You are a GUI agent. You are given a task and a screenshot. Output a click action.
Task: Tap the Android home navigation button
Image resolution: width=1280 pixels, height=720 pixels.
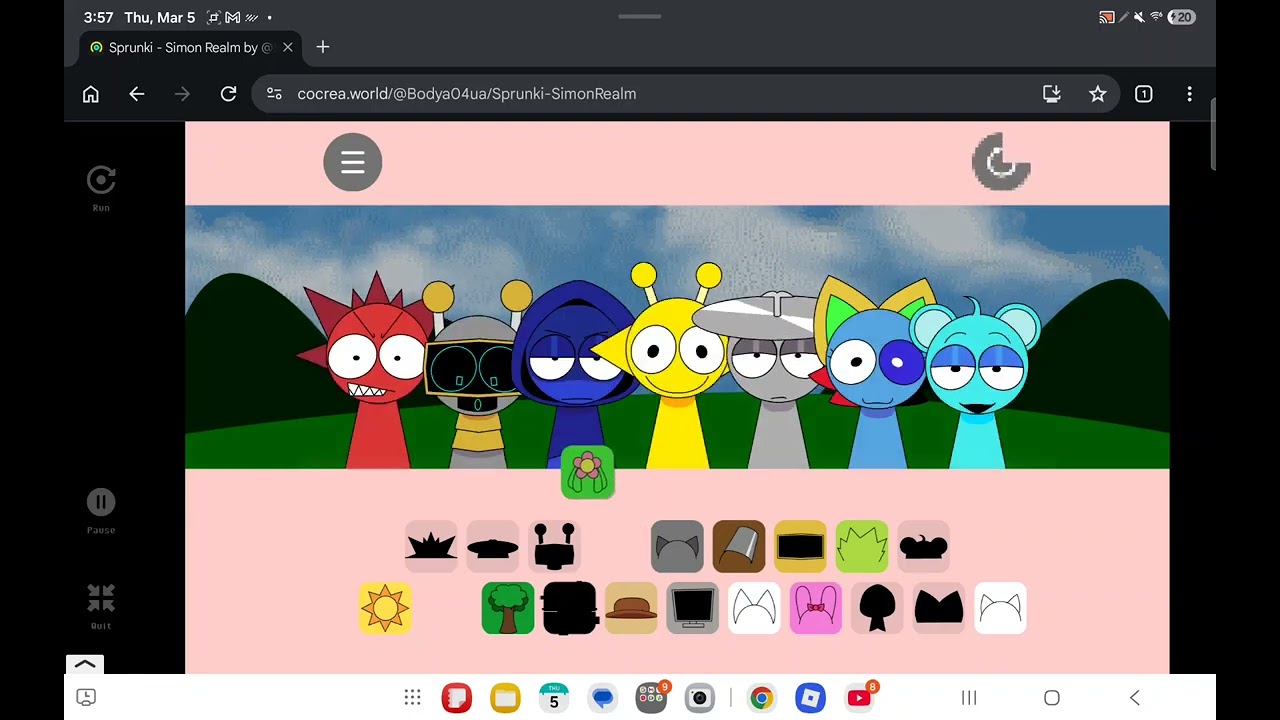coord(1052,698)
